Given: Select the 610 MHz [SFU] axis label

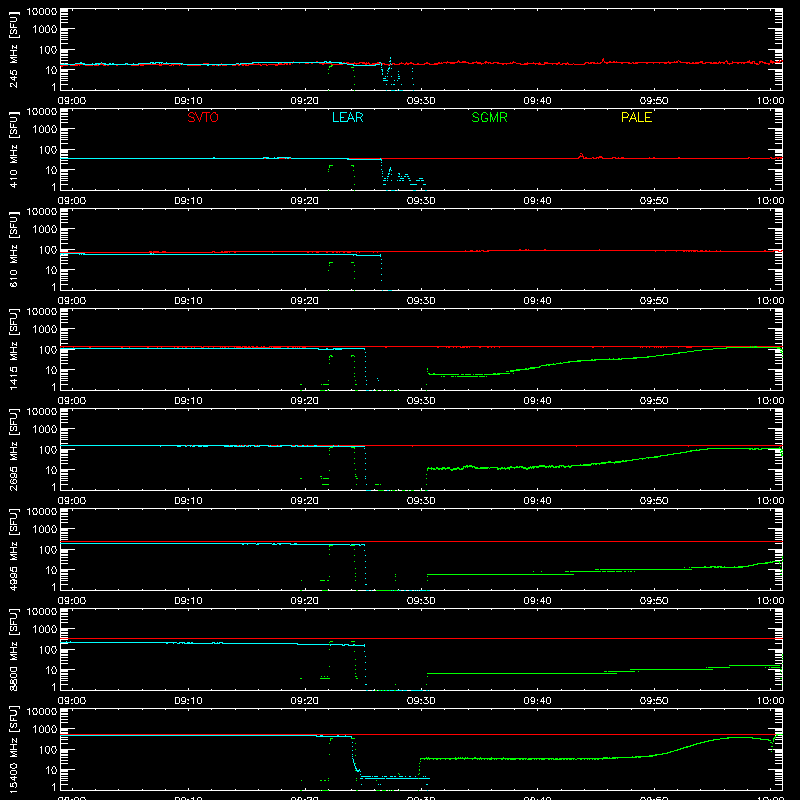Looking at the screenshot, I should (13, 249).
